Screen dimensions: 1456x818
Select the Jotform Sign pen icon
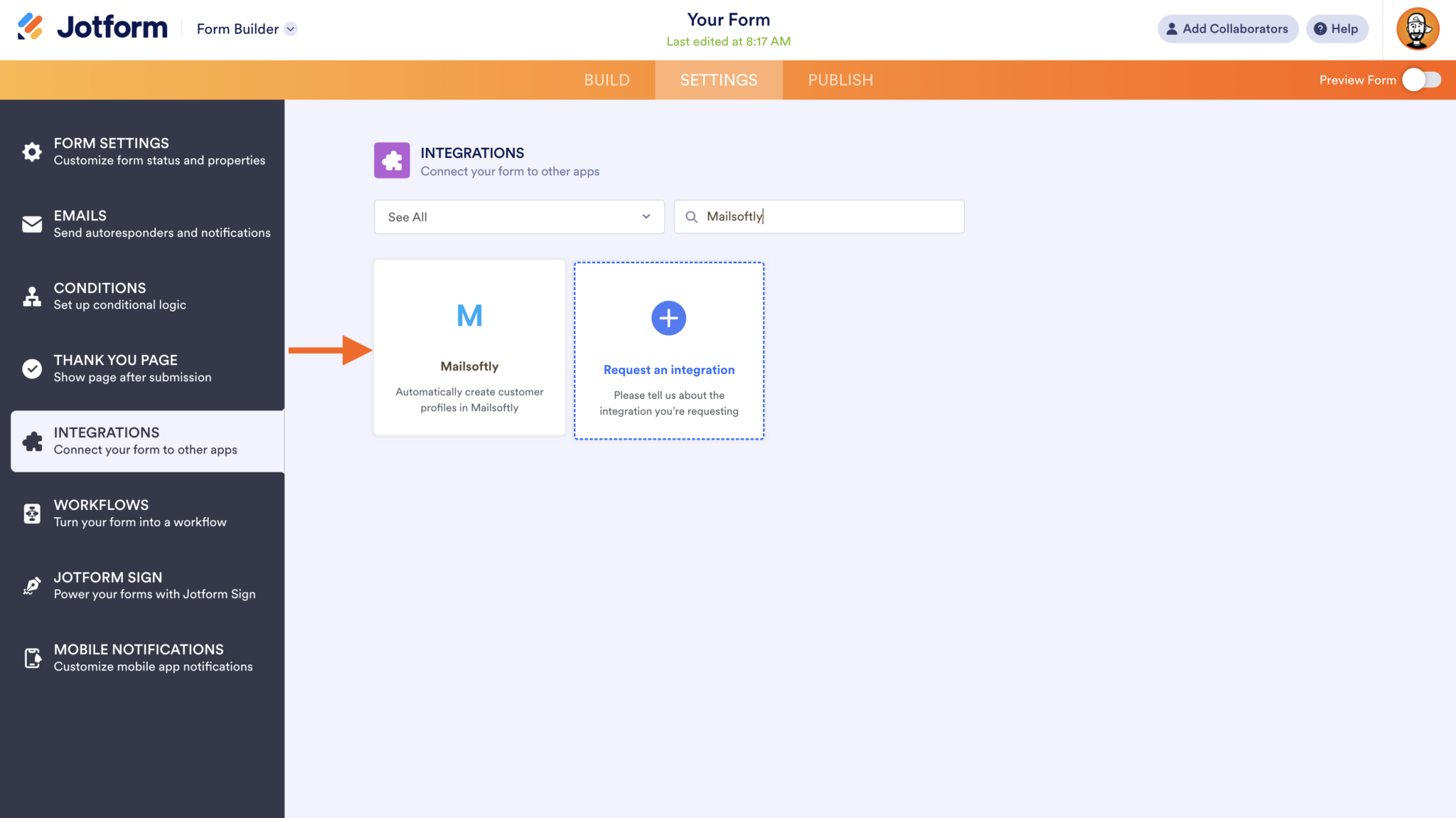(x=32, y=585)
